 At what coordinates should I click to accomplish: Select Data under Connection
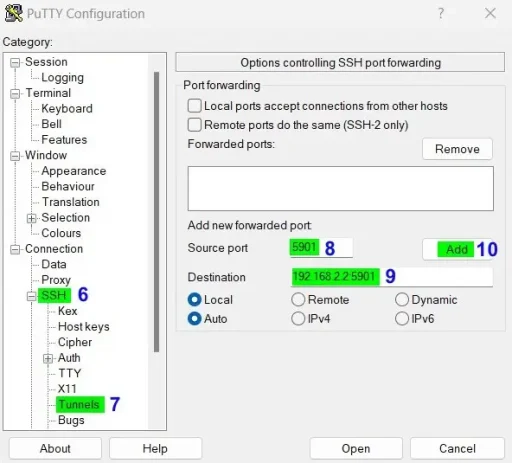[54, 264]
